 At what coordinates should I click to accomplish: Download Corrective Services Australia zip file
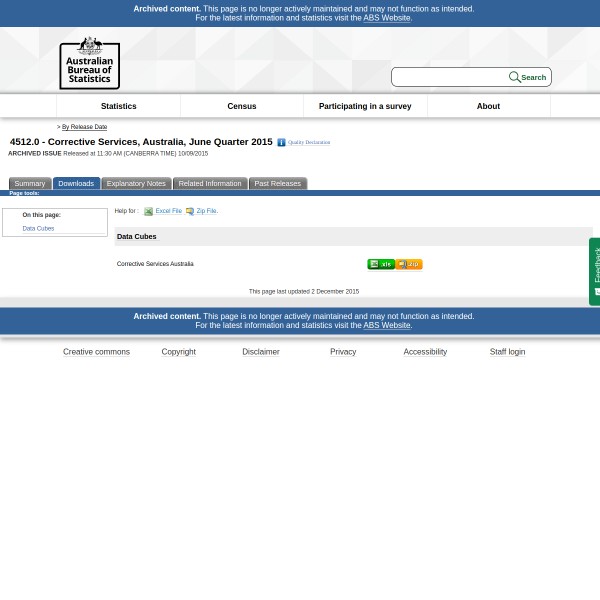pyautogui.click(x=409, y=264)
